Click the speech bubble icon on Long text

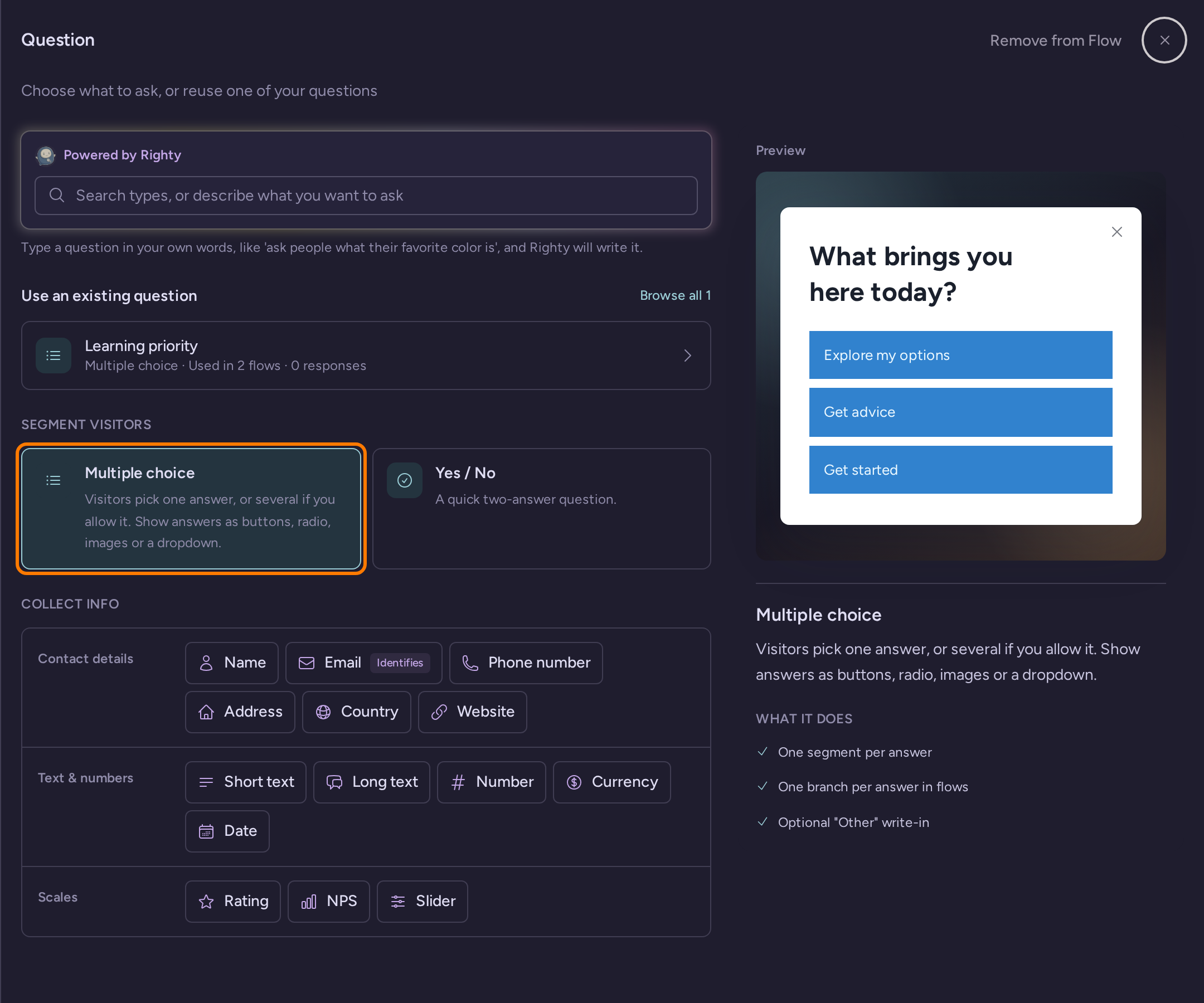point(334,782)
